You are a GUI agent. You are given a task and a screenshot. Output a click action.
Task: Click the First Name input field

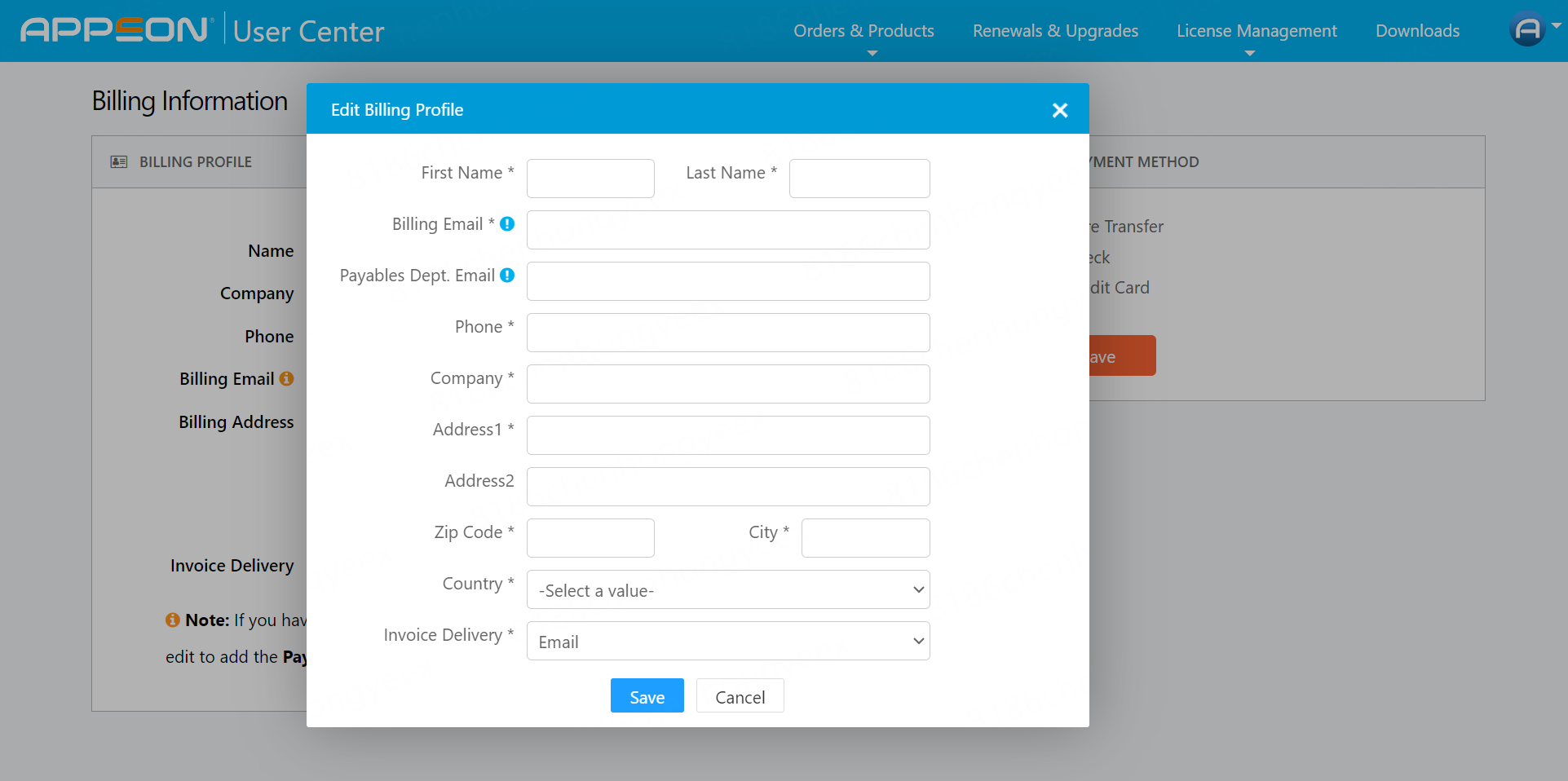point(590,179)
